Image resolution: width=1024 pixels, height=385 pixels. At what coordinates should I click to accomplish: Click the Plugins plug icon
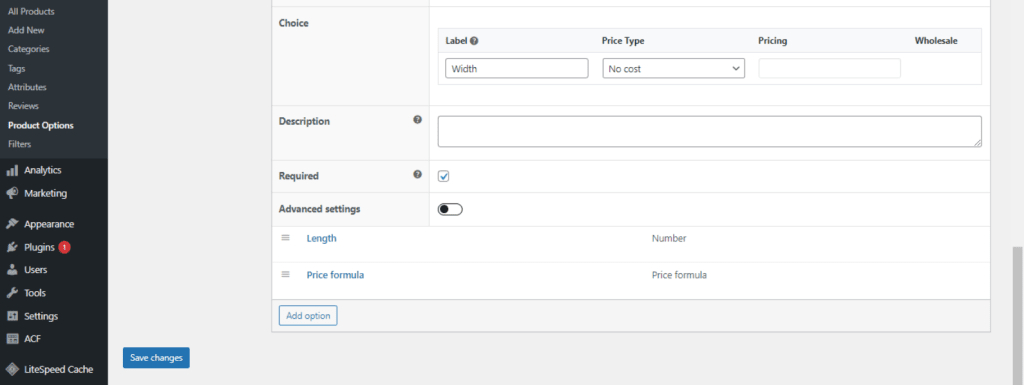click(12, 247)
